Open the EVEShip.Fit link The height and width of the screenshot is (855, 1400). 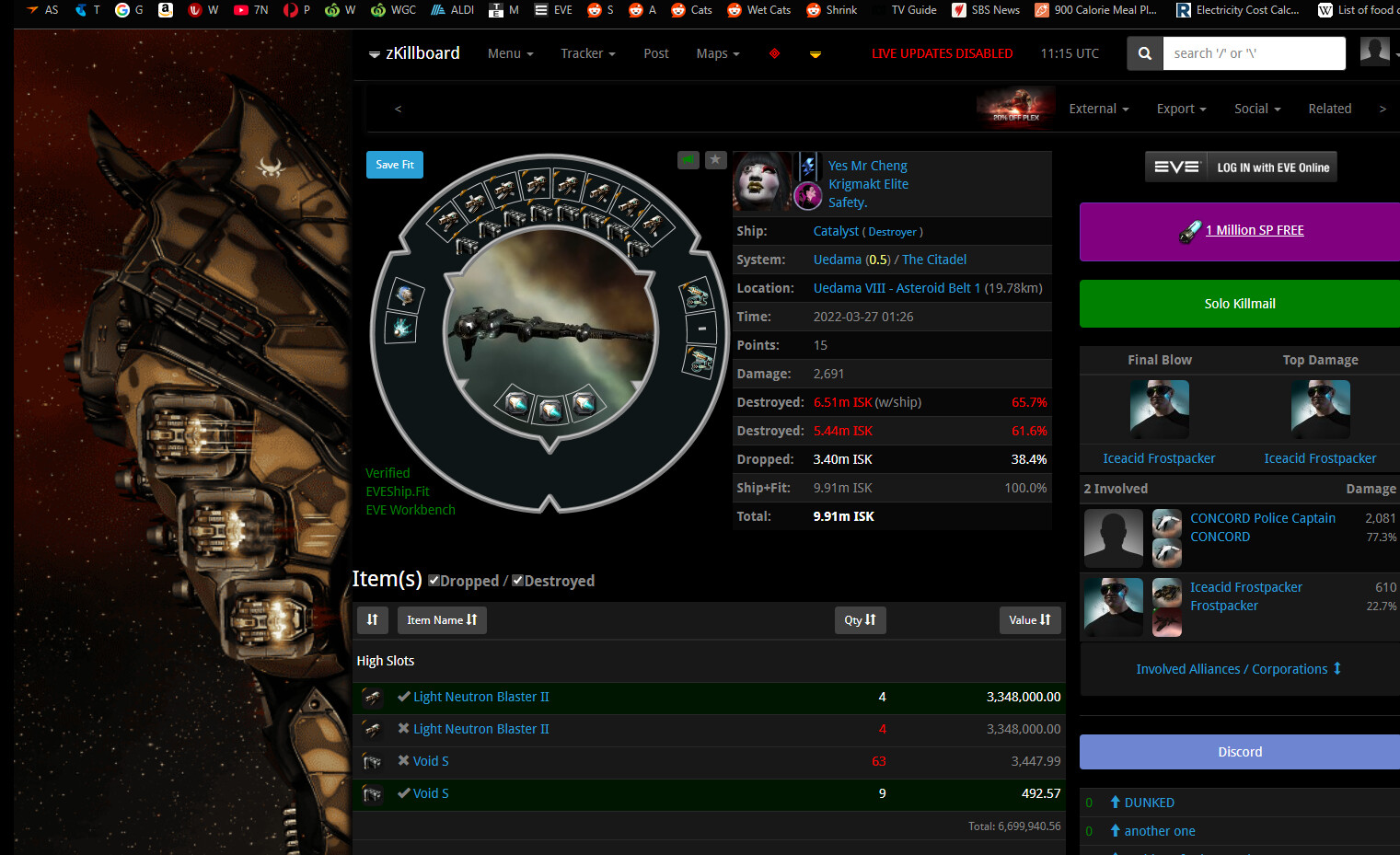click(398, 491)
